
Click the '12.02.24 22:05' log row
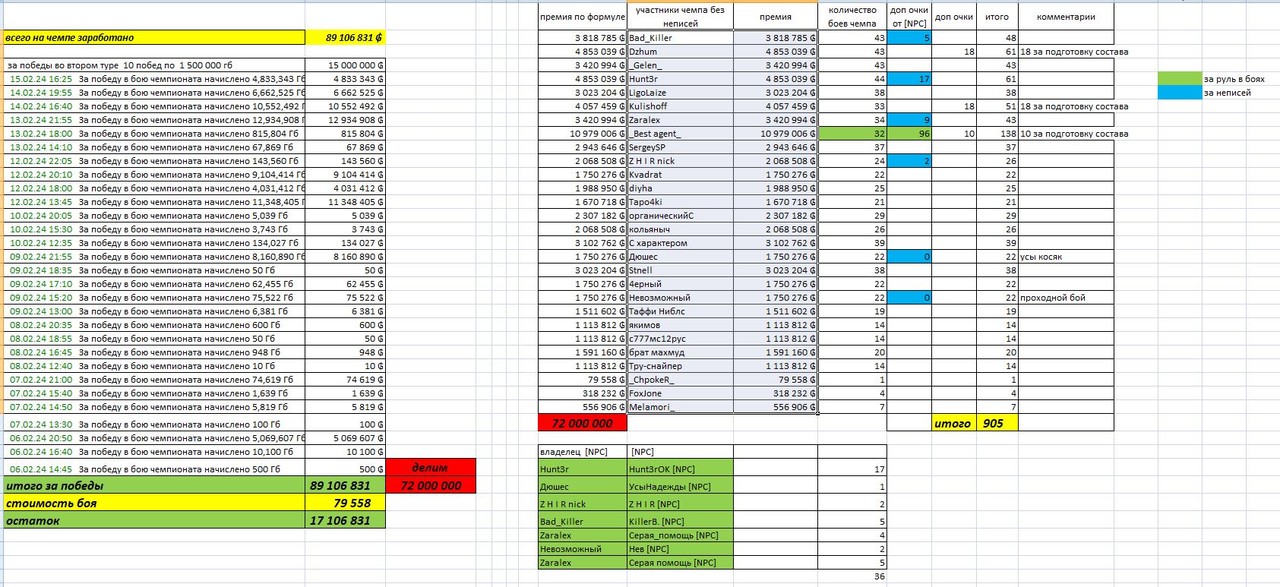(x=153, y=160)
